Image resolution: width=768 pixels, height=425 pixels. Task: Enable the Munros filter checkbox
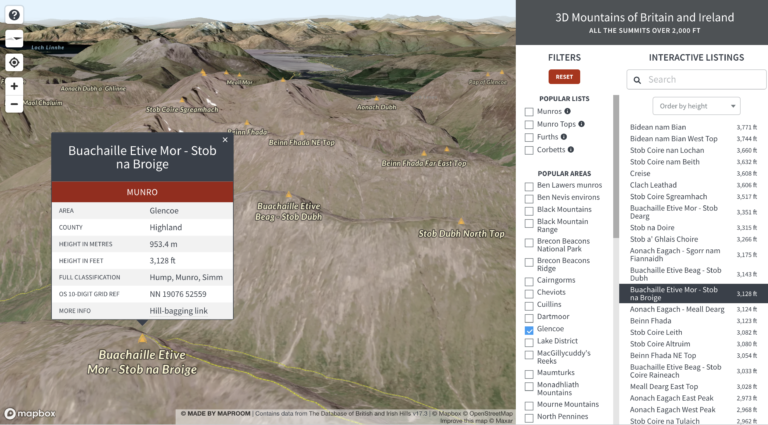click(529, 112)
